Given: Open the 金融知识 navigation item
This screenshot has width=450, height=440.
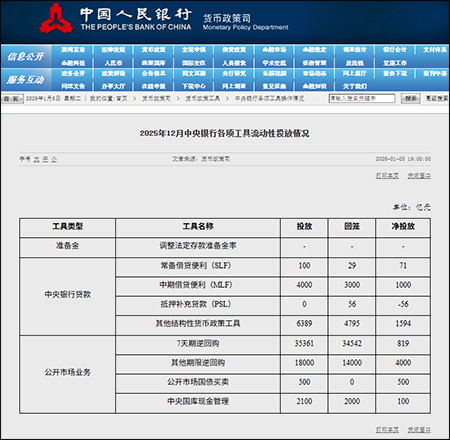Looking at the screenshot, I should (314, 86).
